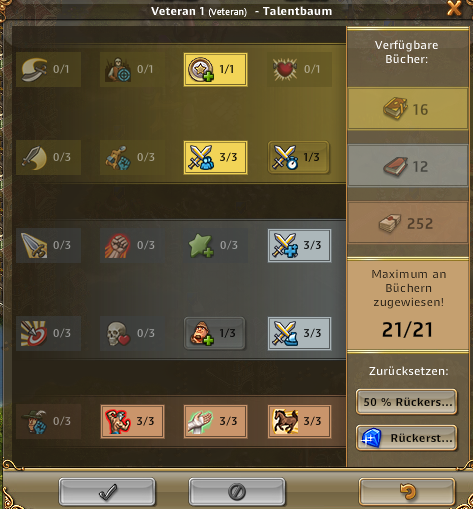Select the skull with heart talent
This screenshot has height=509, width=473.
132,333
